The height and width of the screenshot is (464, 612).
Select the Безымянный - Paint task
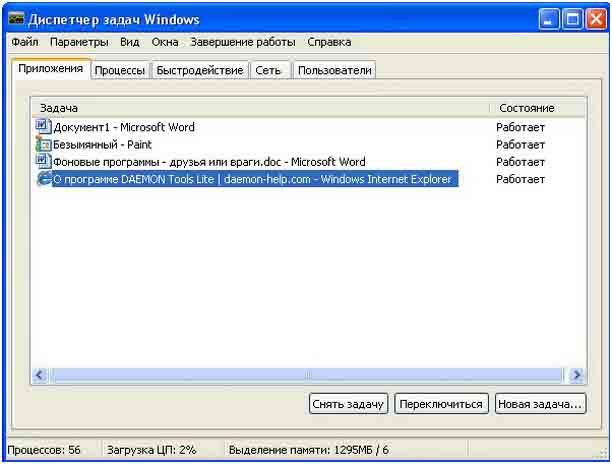click(102, 144)
